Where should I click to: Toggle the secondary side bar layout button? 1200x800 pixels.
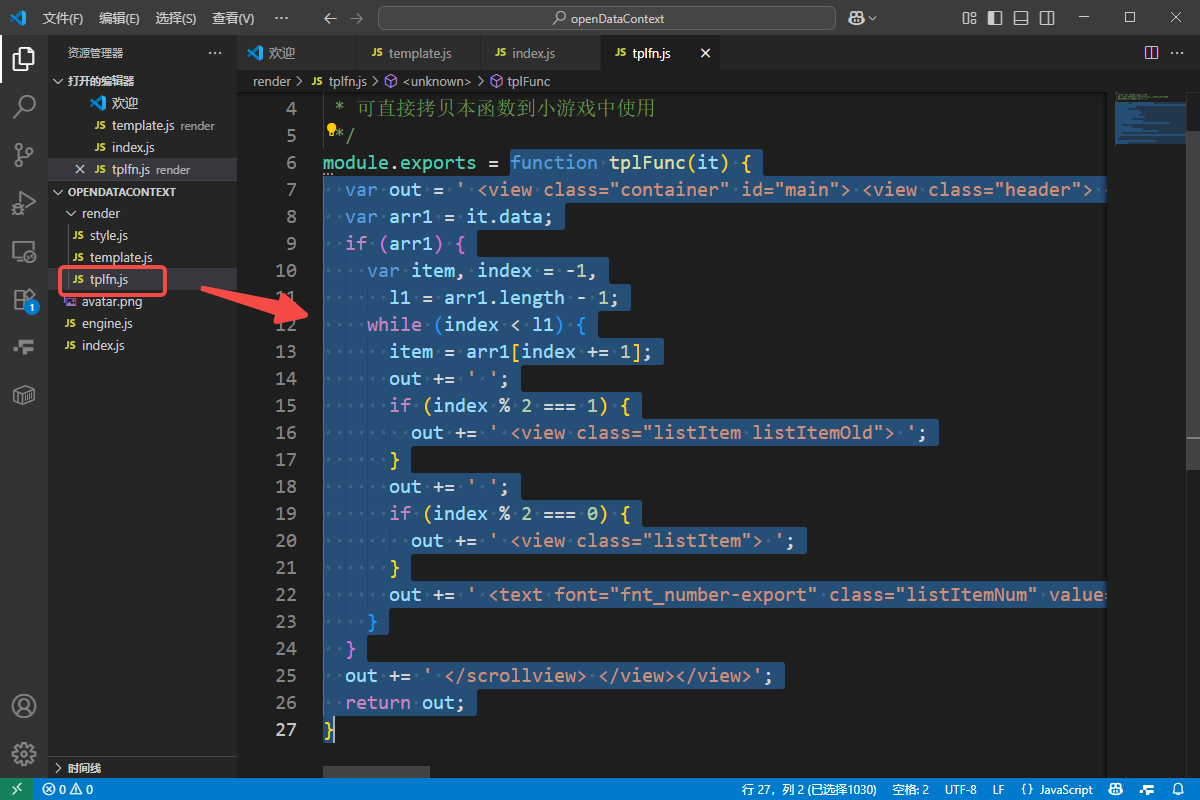pos(1046,18)
